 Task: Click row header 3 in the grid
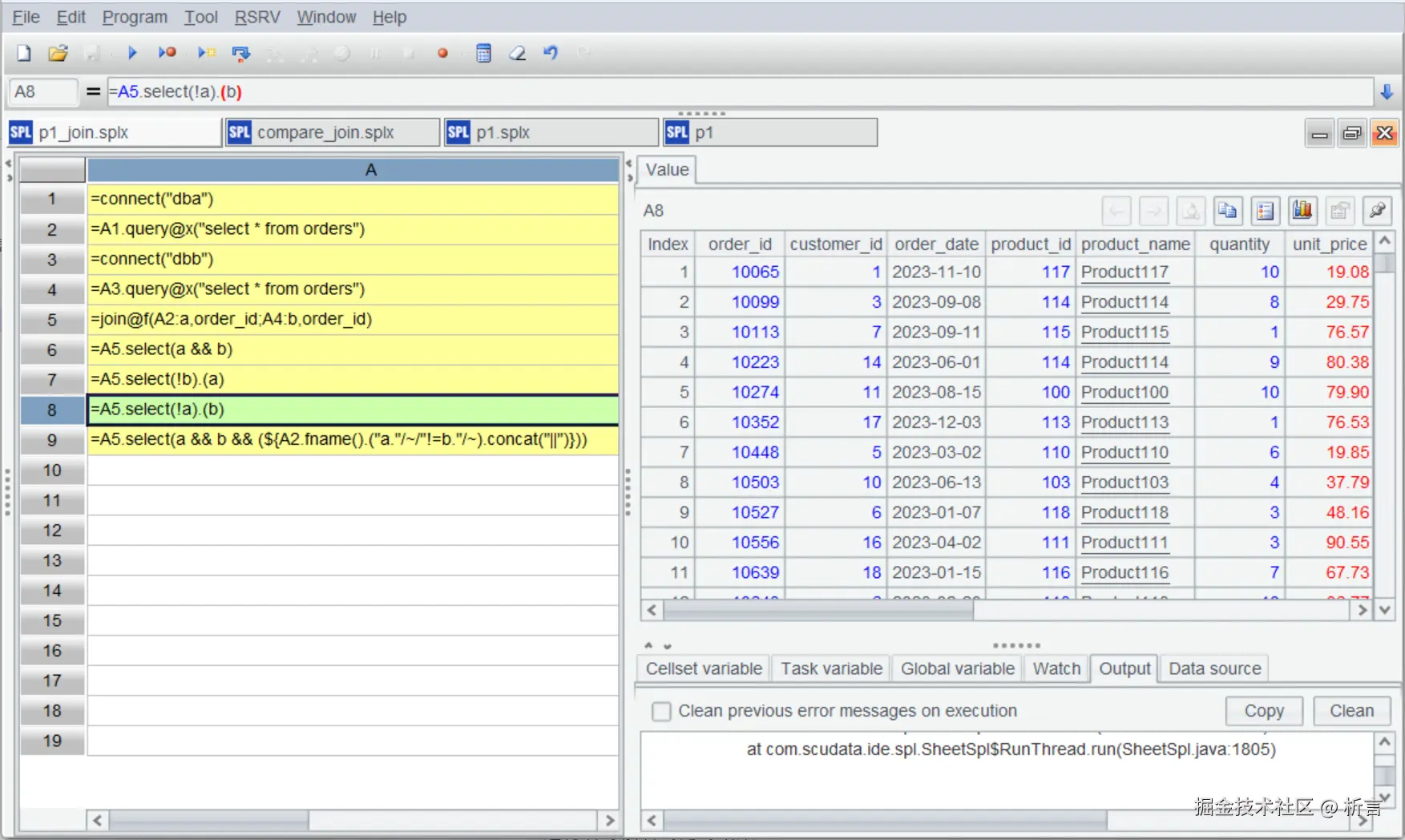(x=52, y=260)
